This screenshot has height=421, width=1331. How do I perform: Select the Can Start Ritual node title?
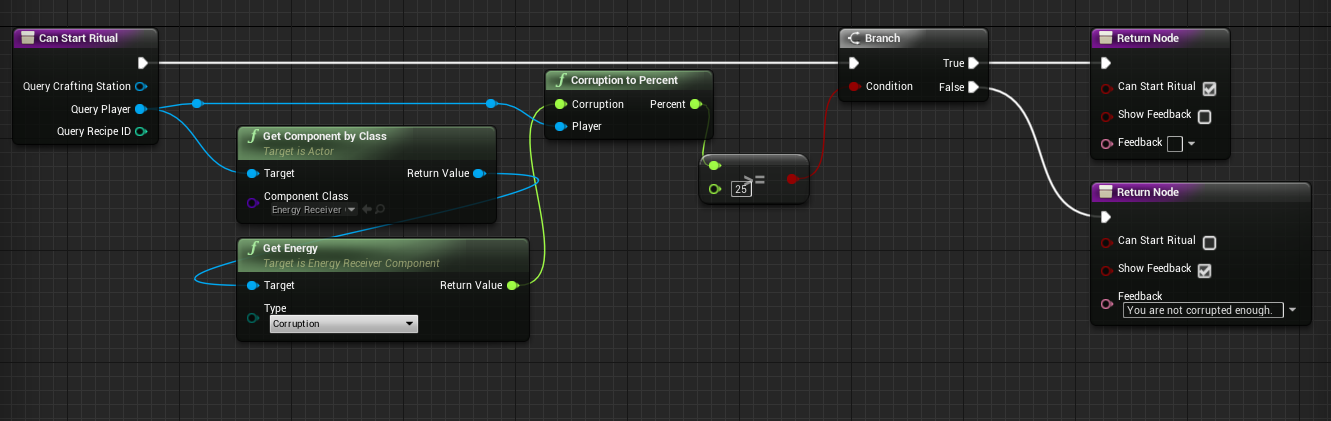click(78, 38)
